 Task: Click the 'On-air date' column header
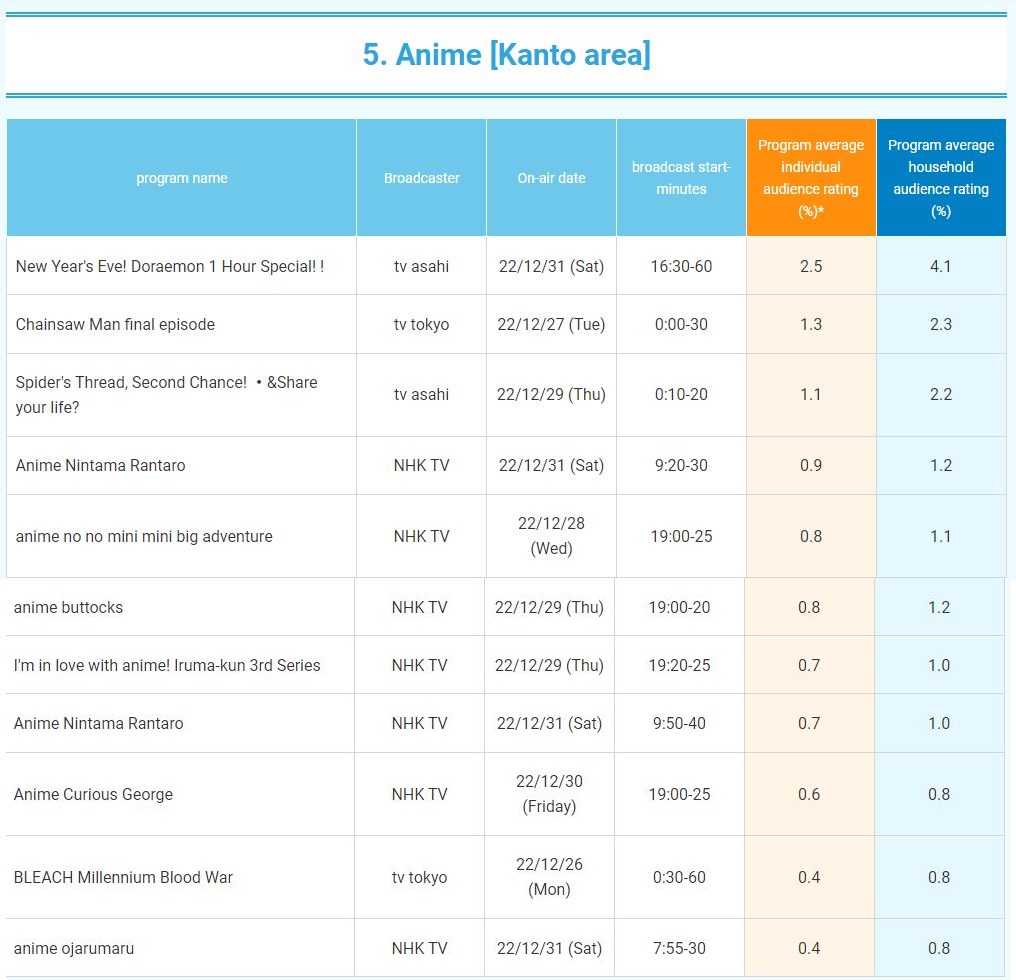coord(551,178)
